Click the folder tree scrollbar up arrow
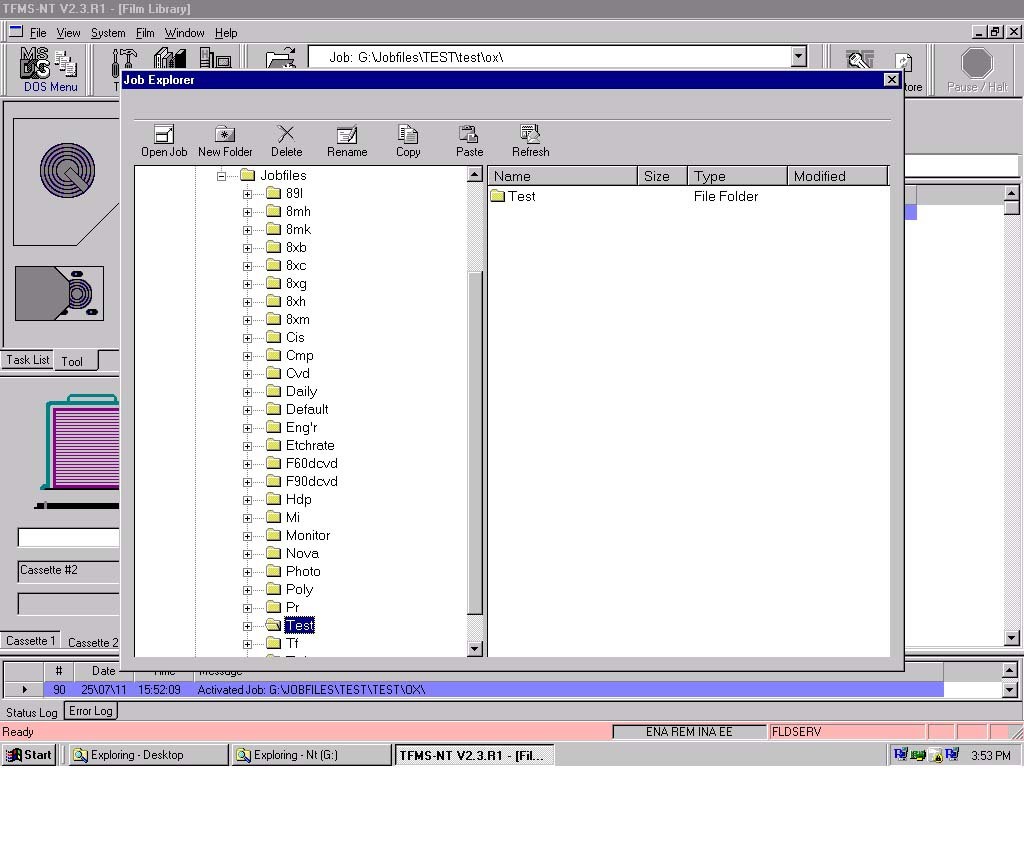 pos(475,174)
